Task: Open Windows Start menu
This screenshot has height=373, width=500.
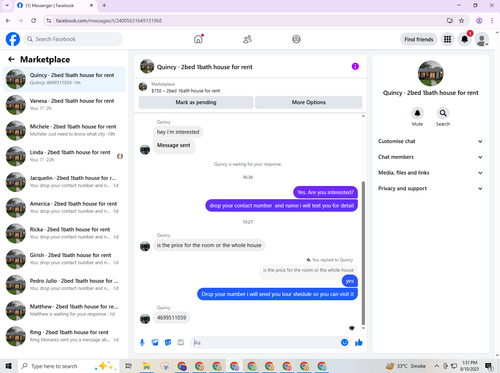Action: click(8, 366)
